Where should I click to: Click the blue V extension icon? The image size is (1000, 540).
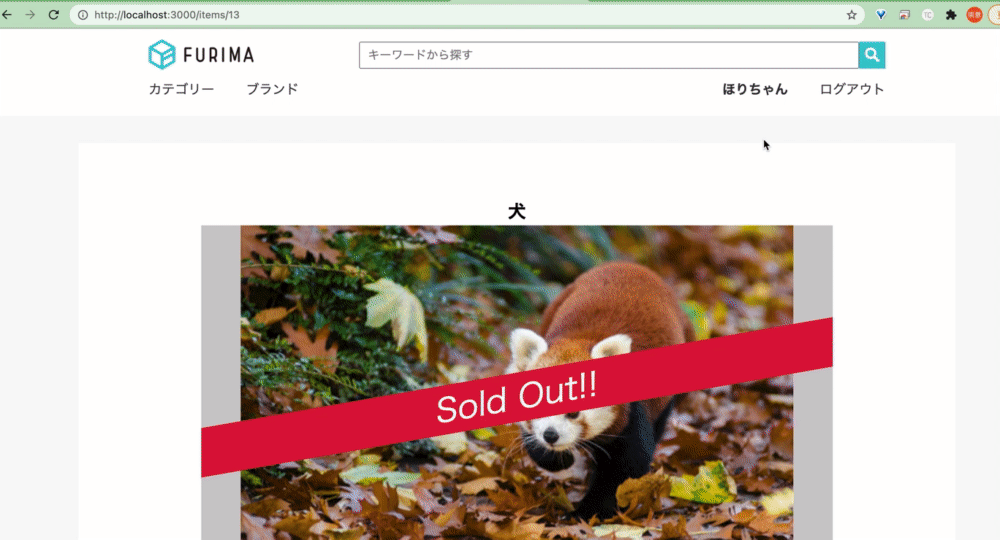[881, 15]
